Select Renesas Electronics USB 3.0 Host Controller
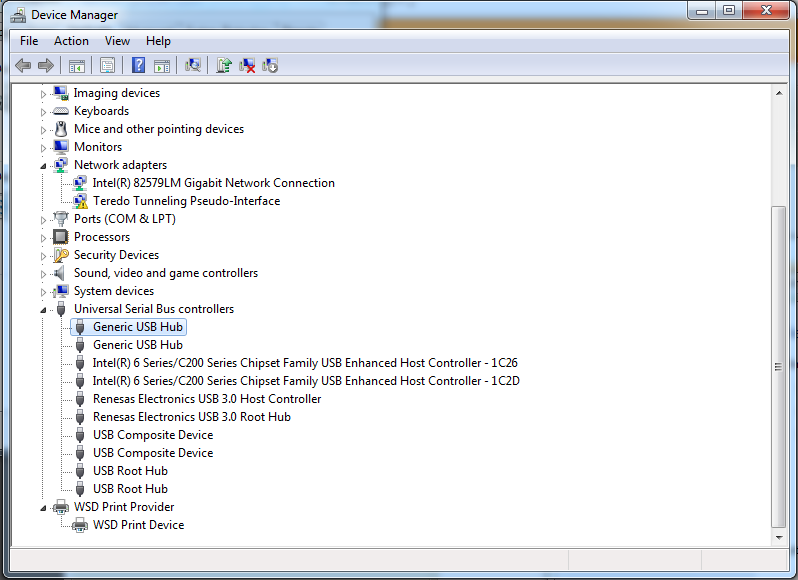The width and height of the screenshot is (798, 580). click(207, 399)
